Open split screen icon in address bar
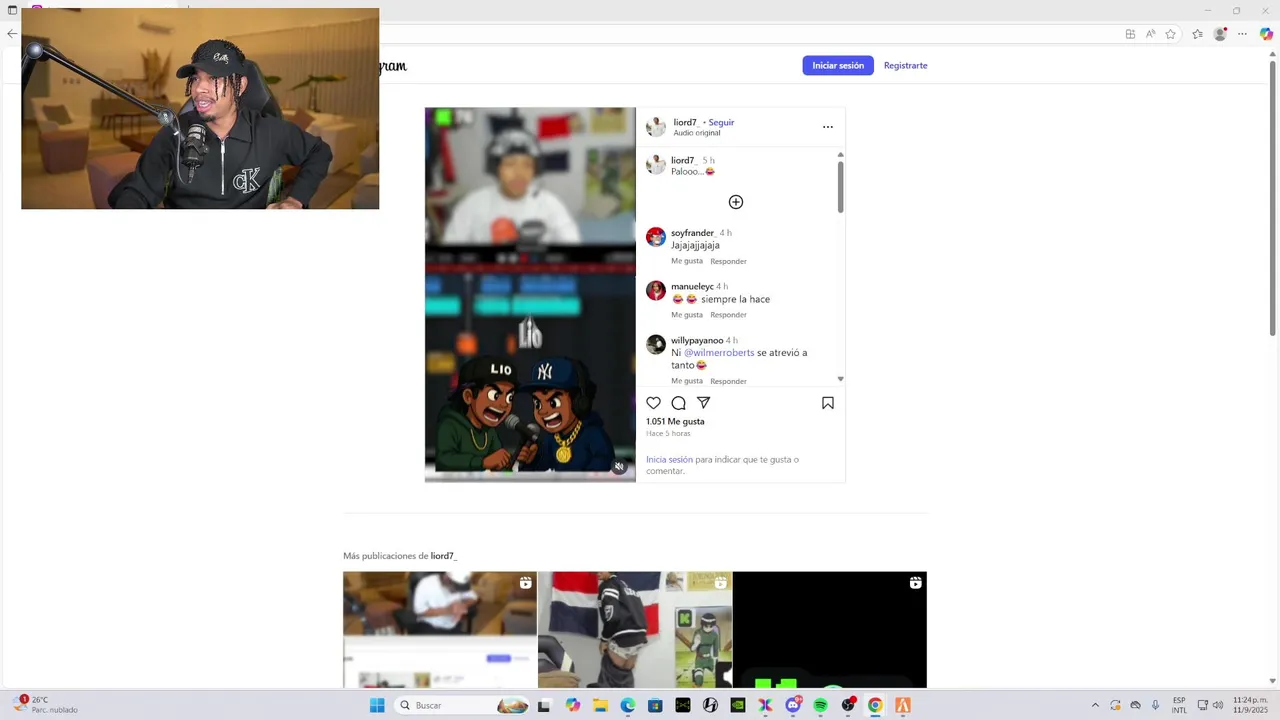The width and height of the screenshot is (1280, 720). [x=1130, y=34]
